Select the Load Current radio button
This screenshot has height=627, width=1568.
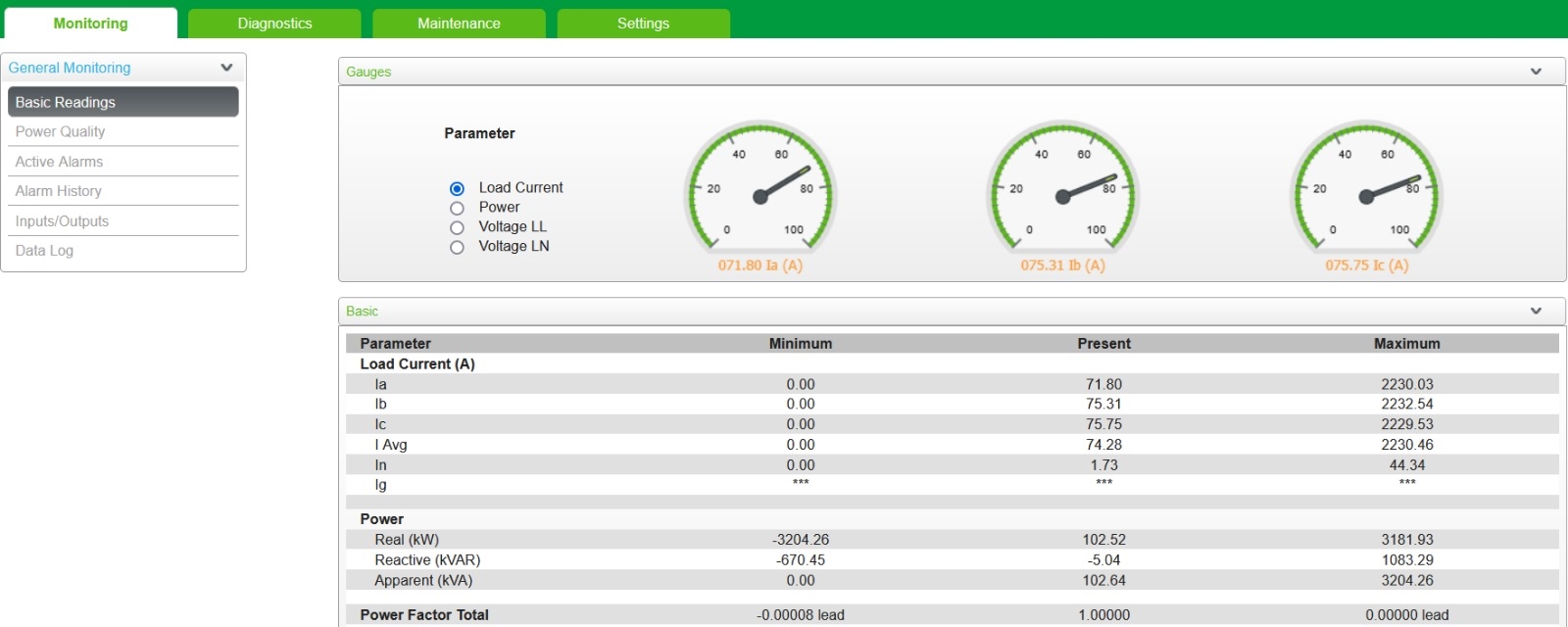pos(457,188)
